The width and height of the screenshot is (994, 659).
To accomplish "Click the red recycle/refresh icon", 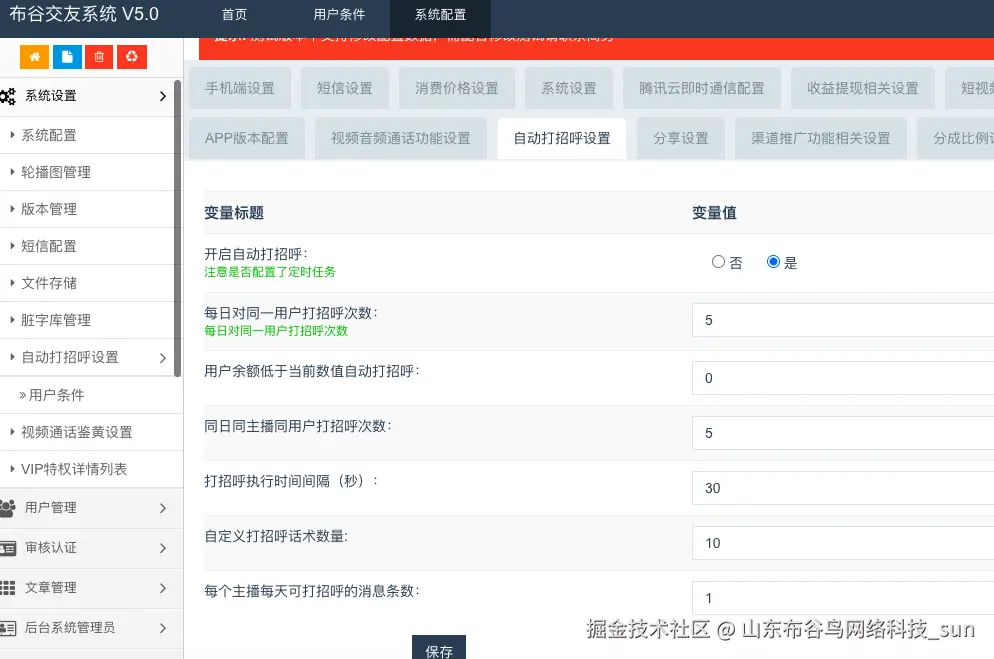I will (131, 58).
